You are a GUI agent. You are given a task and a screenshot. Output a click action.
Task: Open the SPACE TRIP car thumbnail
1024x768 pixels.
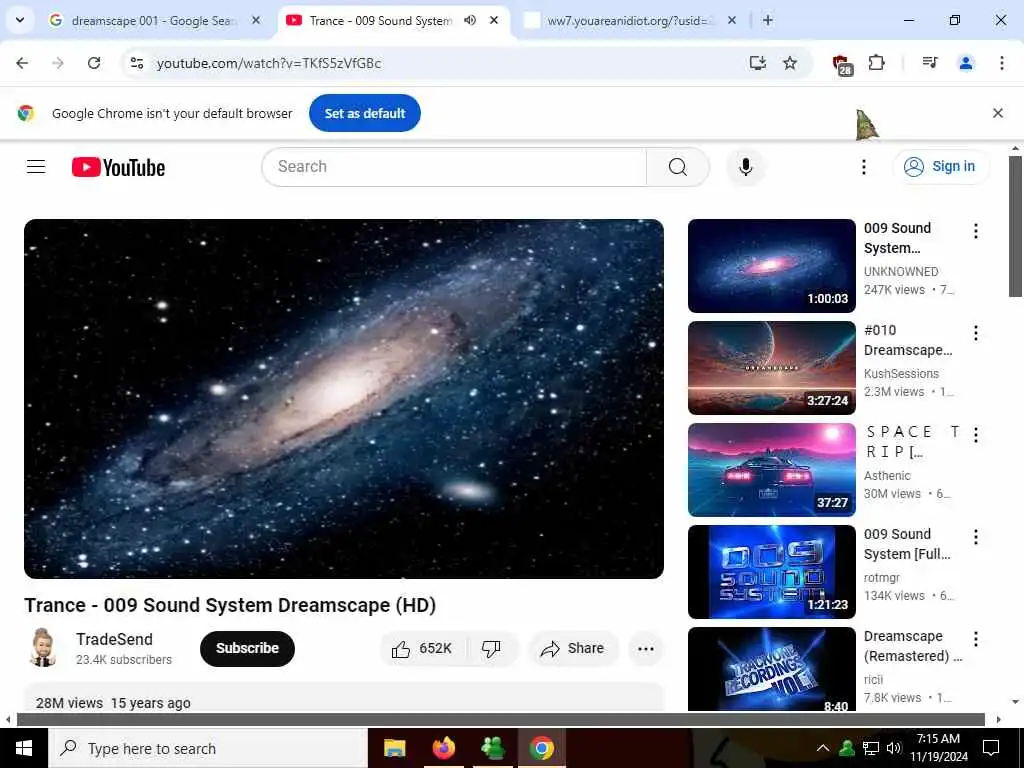pyautogui.click(x=771, y=470)
